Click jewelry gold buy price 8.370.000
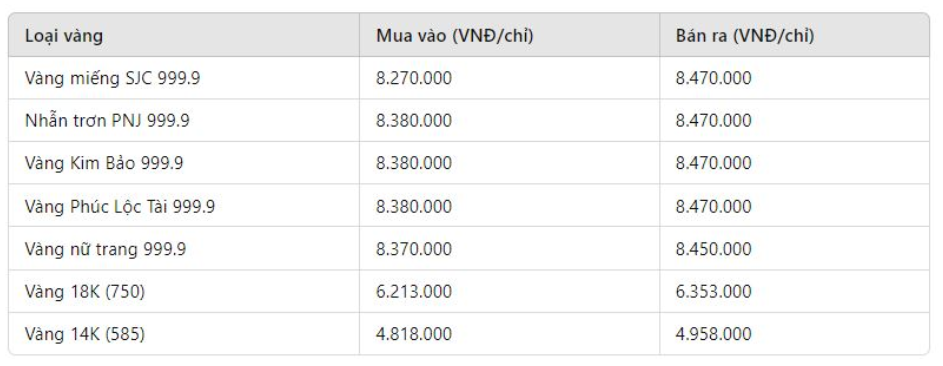The width and height of the screenshot is (943, 366). click(414, 248)
